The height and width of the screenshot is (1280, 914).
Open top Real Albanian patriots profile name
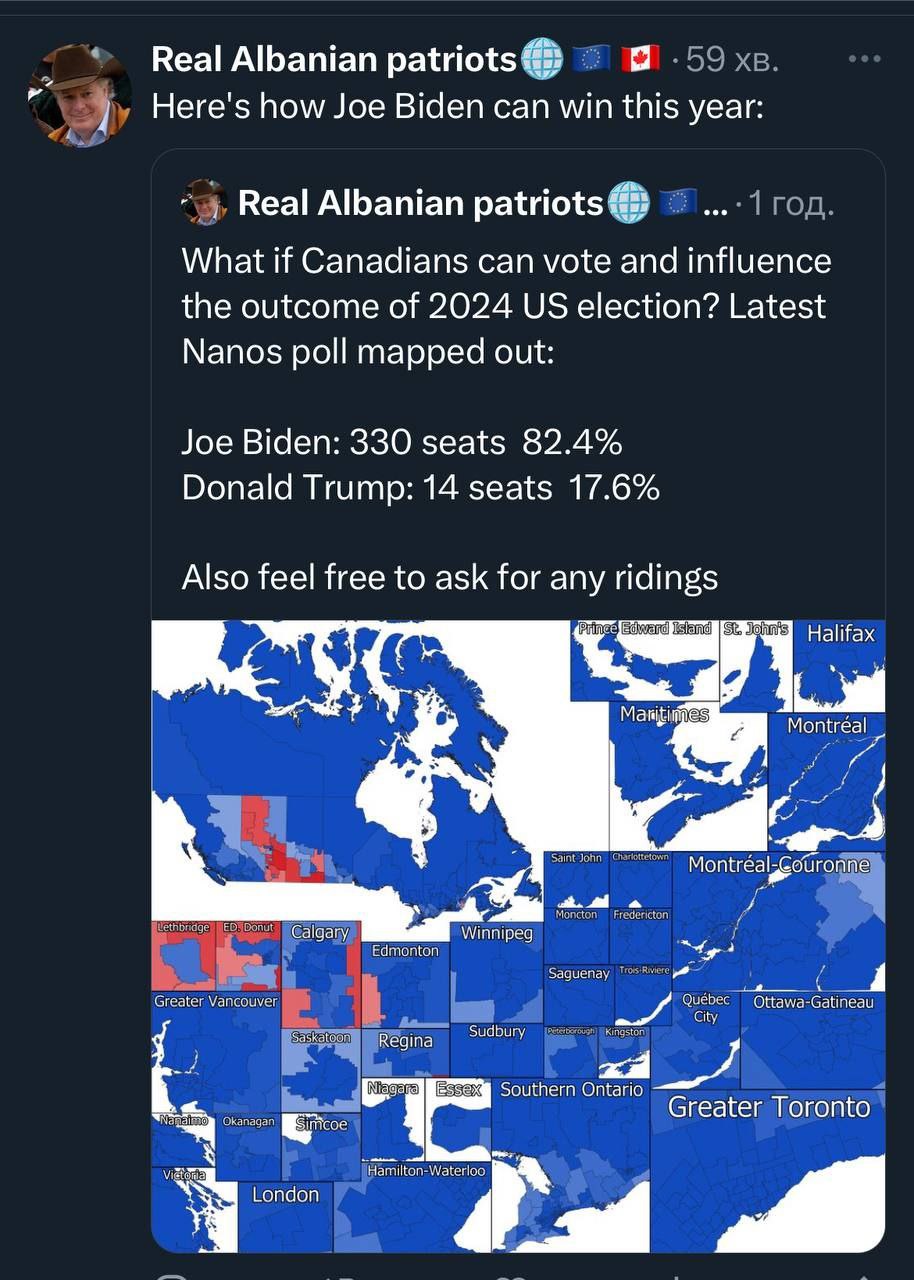click(333, 60)
